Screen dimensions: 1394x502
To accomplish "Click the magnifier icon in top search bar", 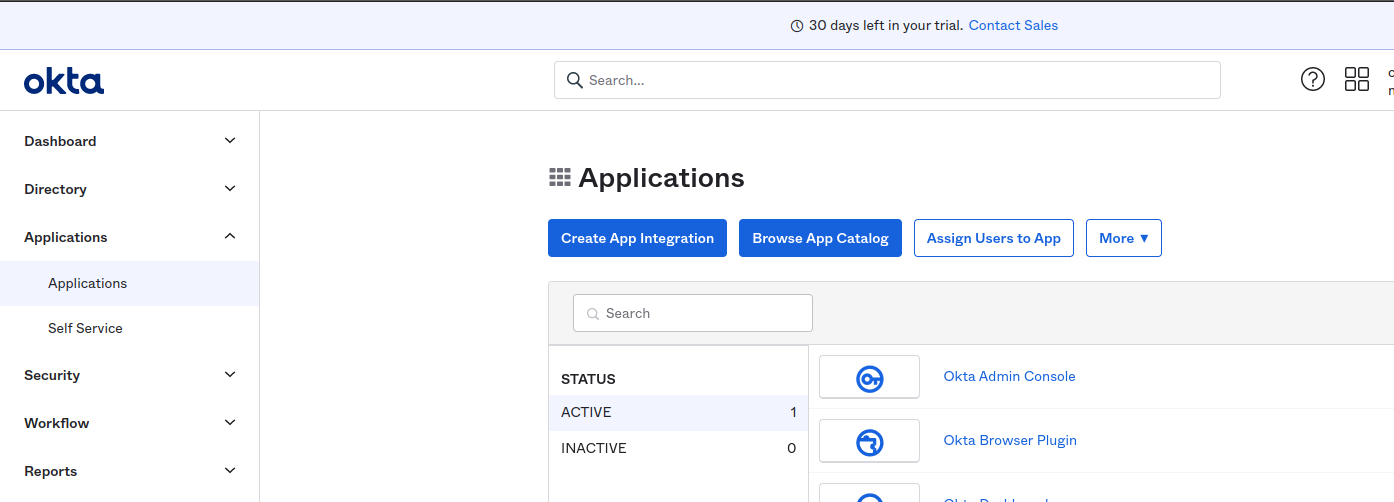I will point(575,80).
